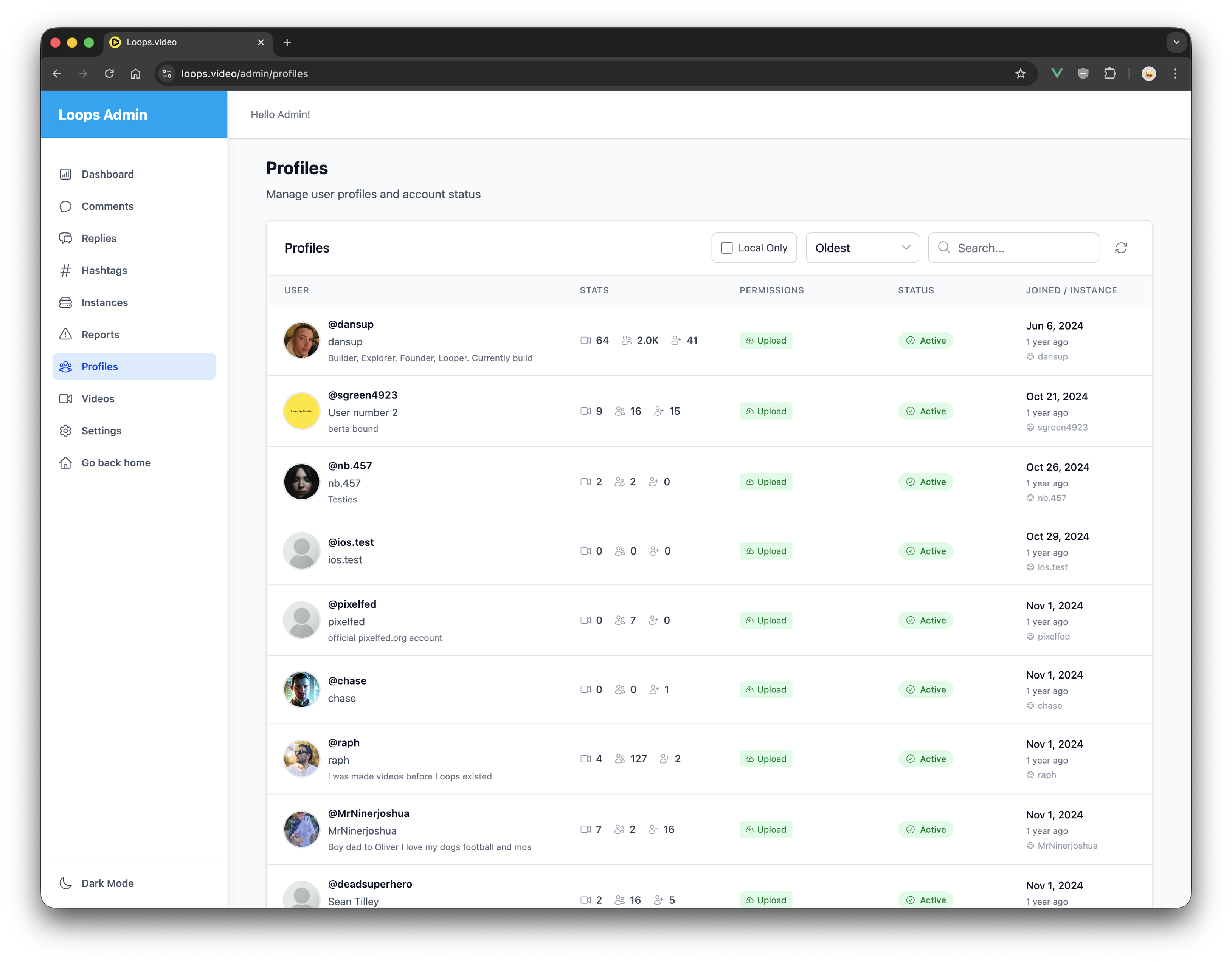Expand the browser tab list chevron
The image size is (1232, 962).
tap(1176, 42)
